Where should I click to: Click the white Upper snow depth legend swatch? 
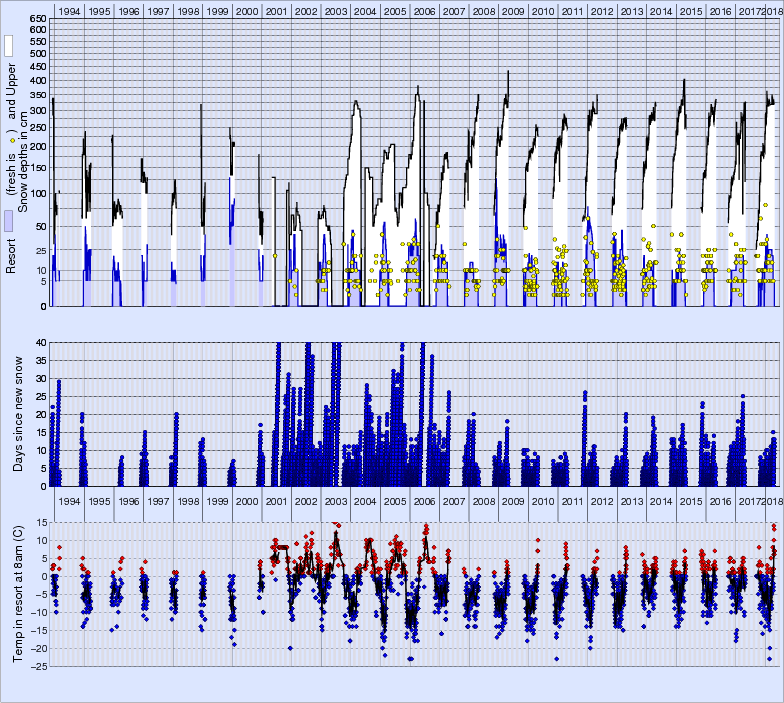pyautogui.click(x=9, y=46)
